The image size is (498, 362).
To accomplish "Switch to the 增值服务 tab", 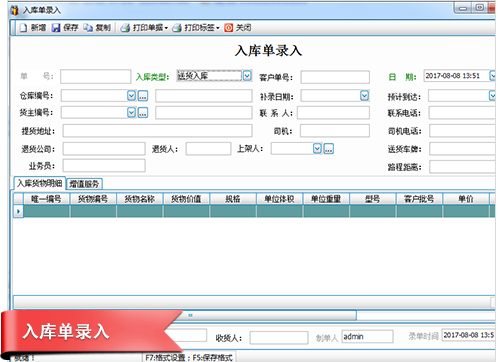I will pos(84,184).
